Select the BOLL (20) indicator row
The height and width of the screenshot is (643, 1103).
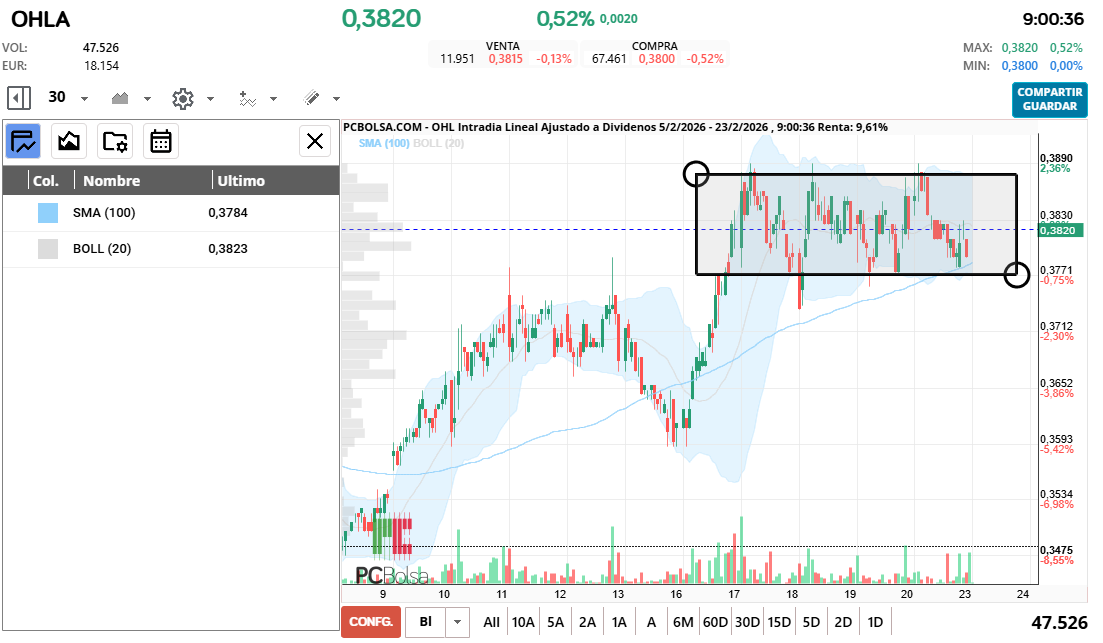tap(171, 249)
